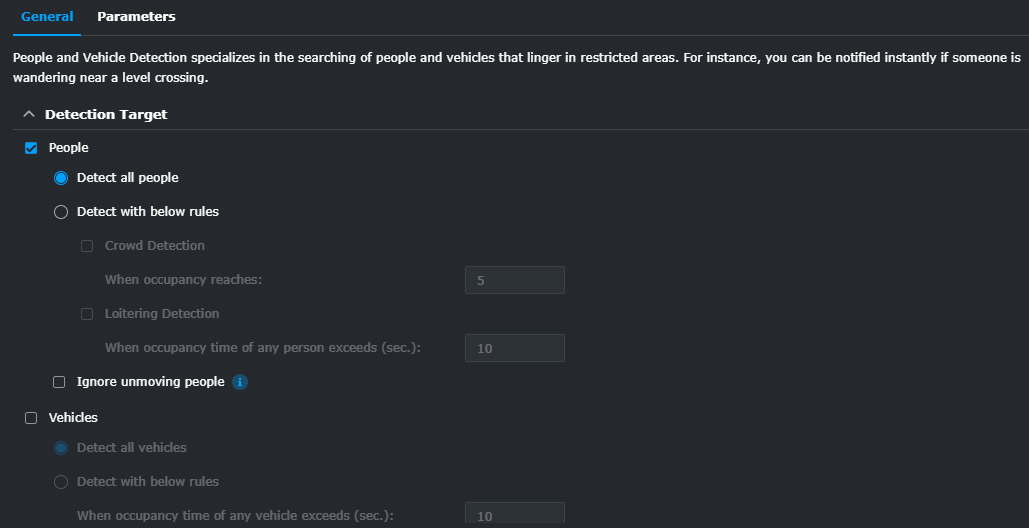1029x528 pixels.
Task: Click the People label text
Action: tap(69, 148)
